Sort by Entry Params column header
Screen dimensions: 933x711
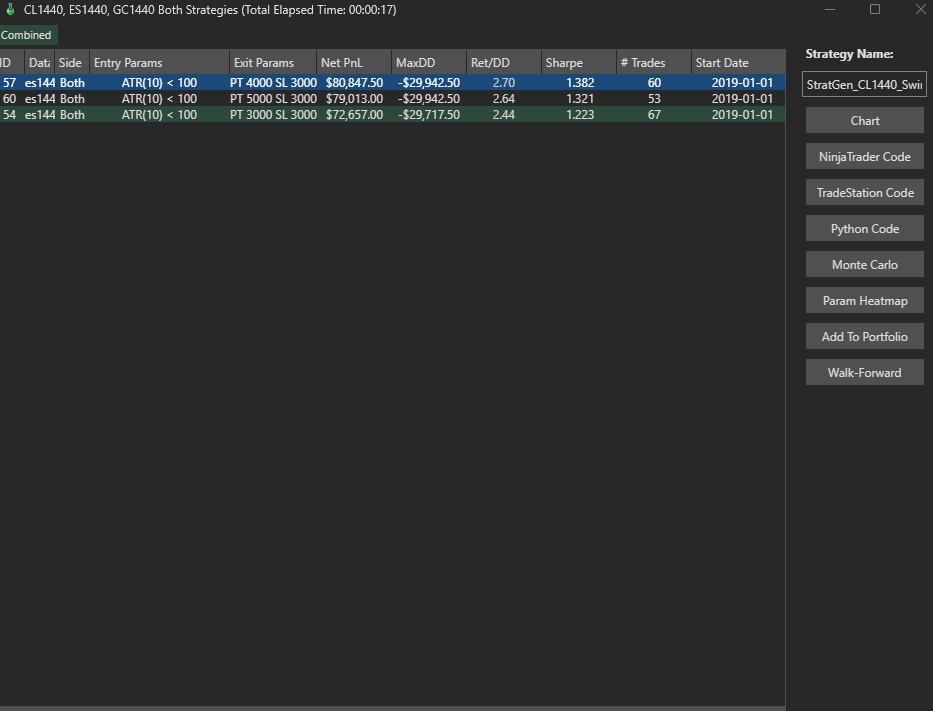pos(159,62)
